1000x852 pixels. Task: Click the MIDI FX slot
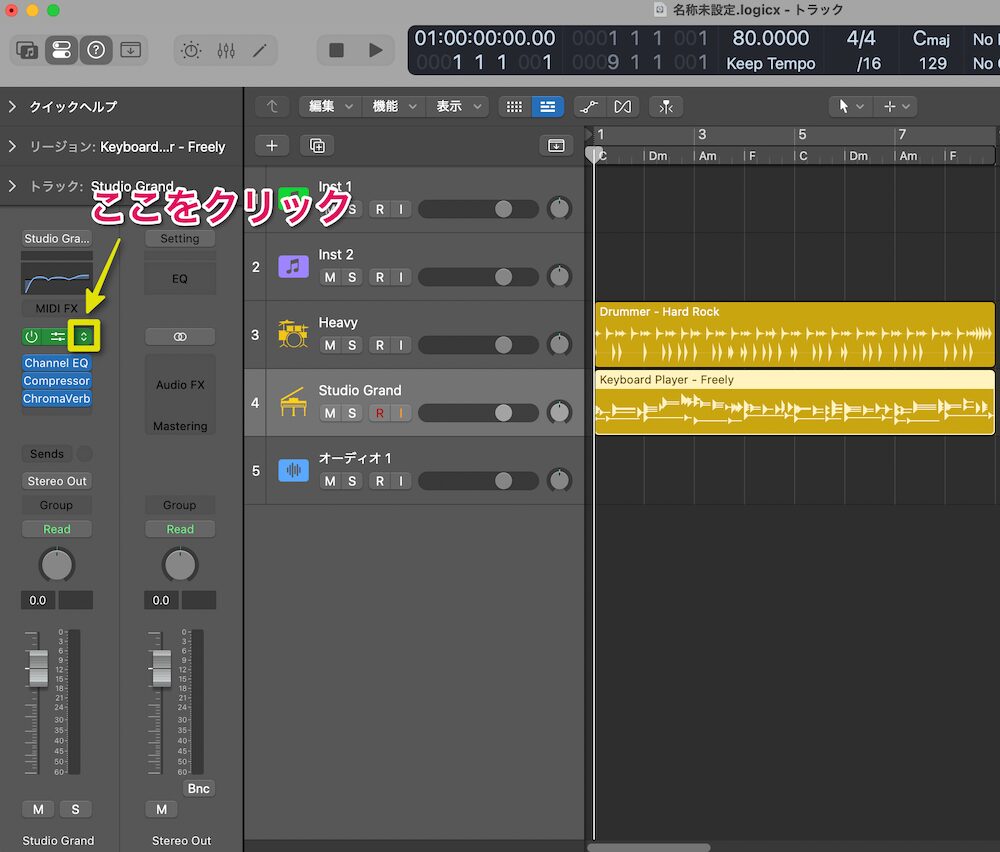click(x=57, y=308)
